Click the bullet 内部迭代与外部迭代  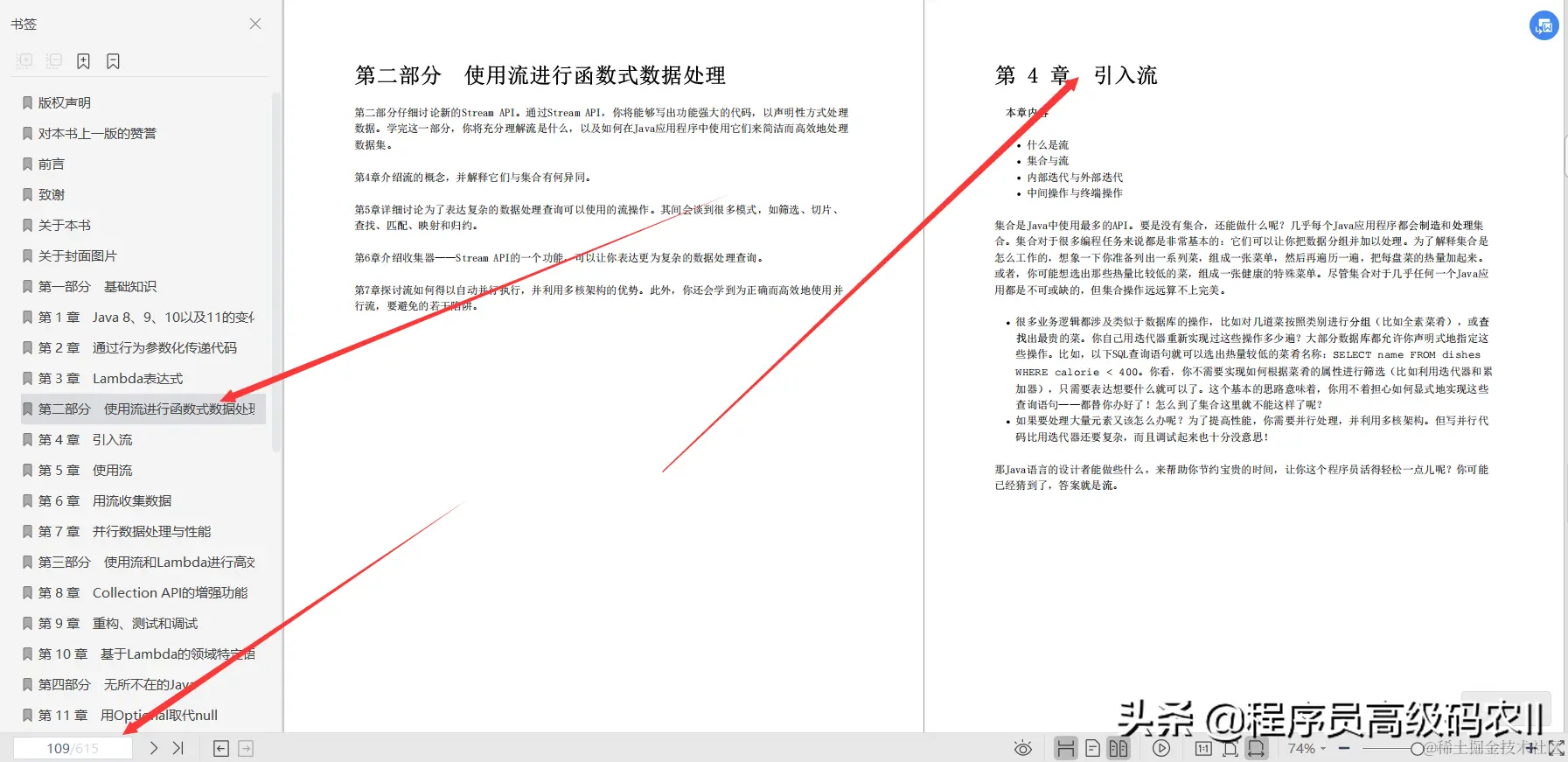(1075, 177)
